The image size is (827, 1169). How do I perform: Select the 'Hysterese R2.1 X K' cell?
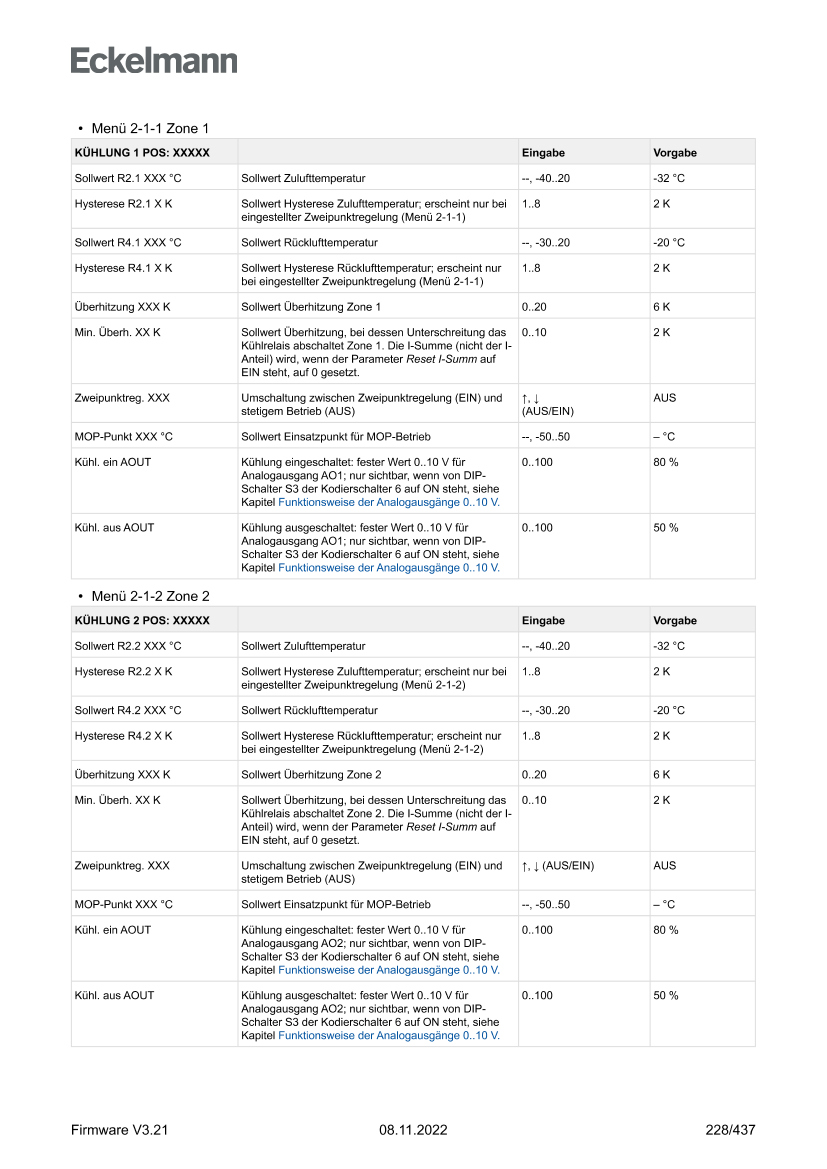click(123, 203)
